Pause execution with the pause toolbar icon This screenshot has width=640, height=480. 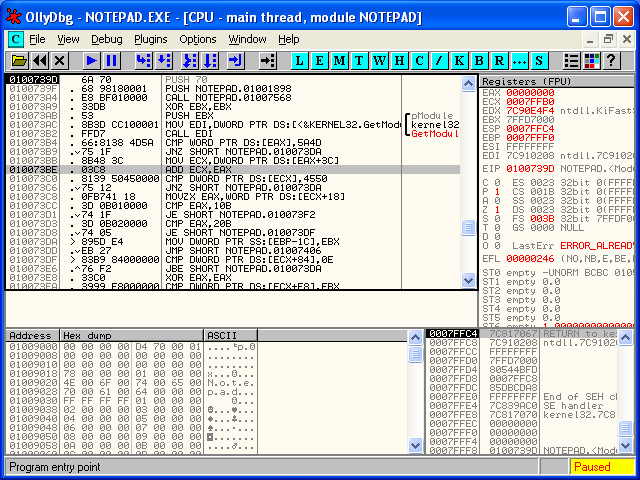[x=111, y=61]
